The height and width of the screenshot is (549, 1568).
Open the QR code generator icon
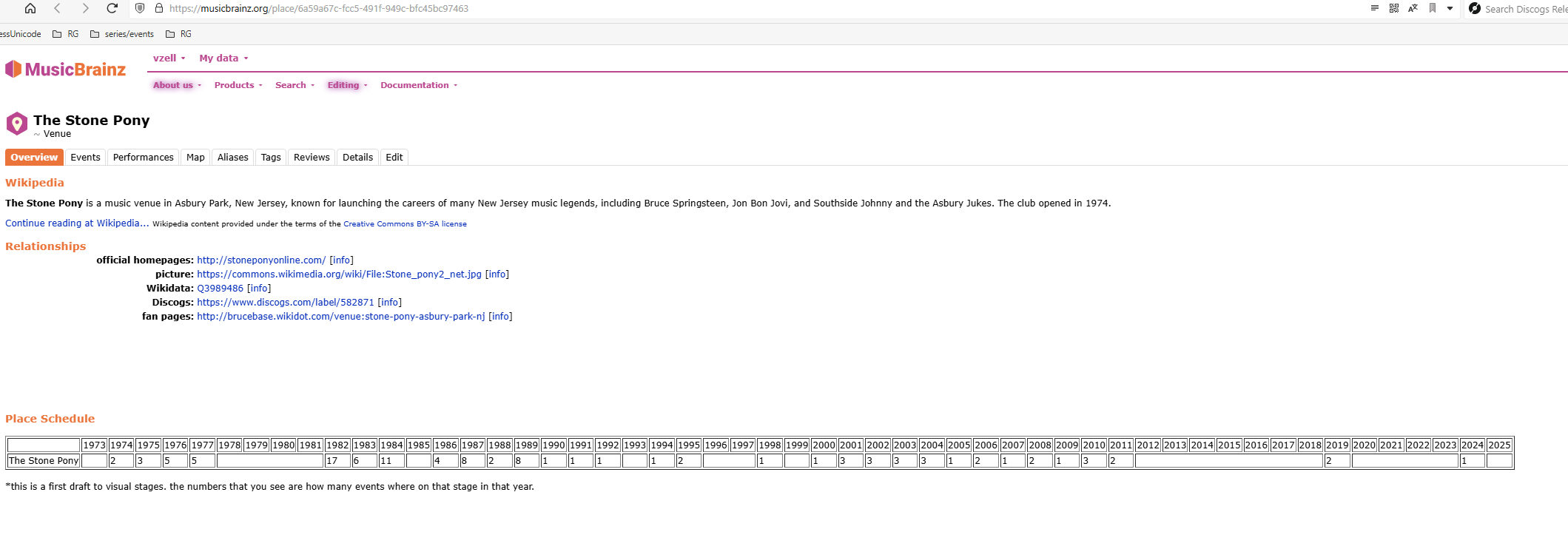pos(1393,8)
